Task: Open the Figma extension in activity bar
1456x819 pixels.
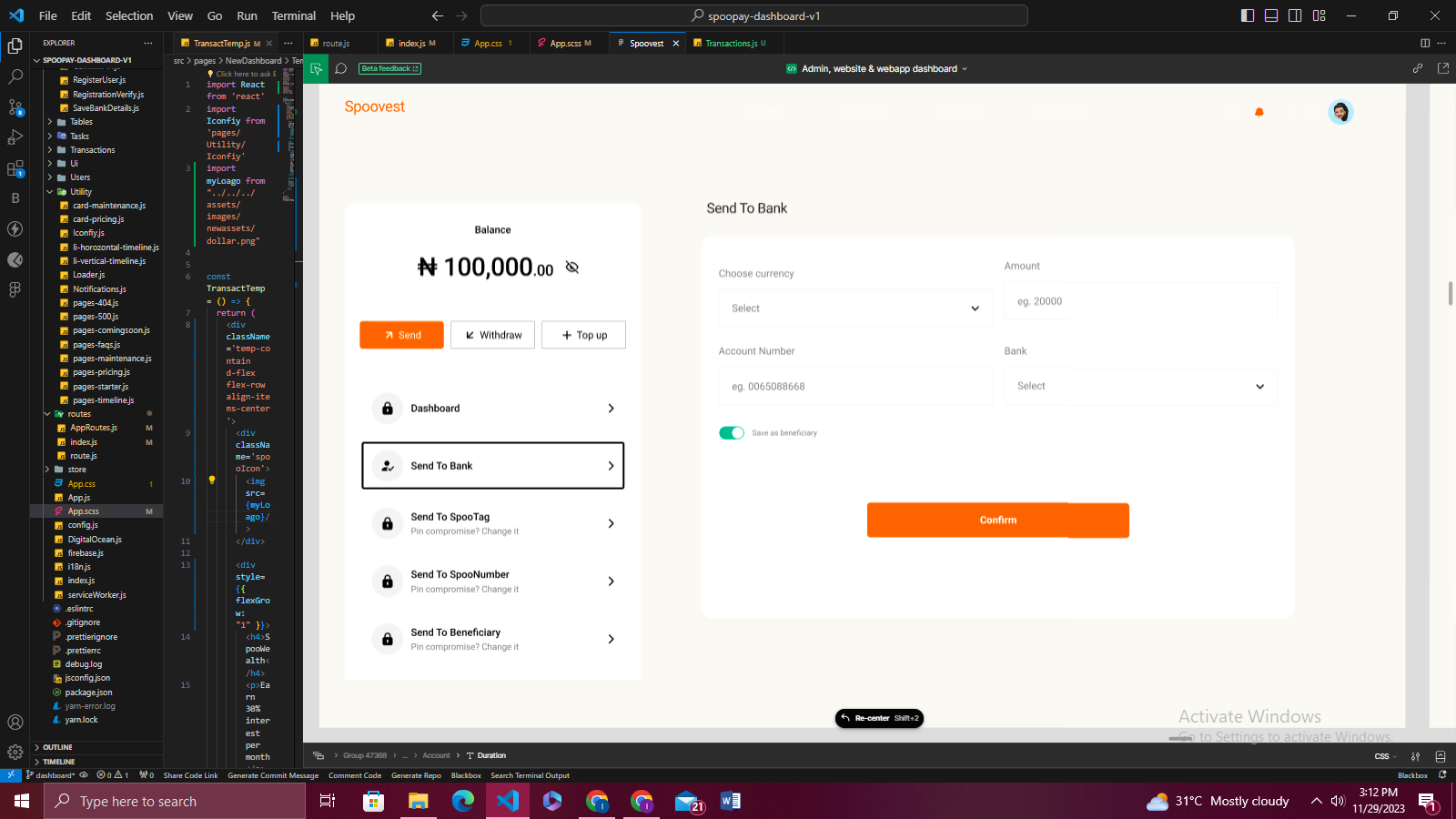Action: click(x=15, y=289)
